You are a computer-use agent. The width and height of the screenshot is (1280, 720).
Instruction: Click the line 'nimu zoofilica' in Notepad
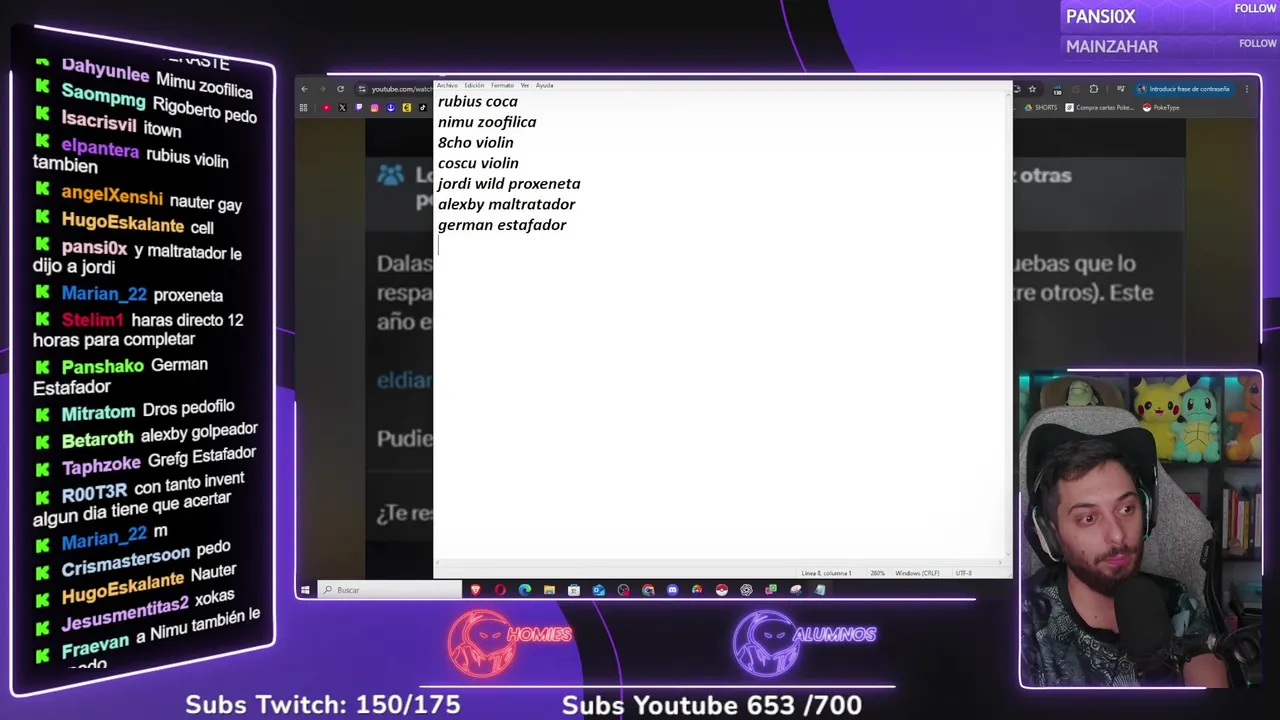pyautogui.click(x=487, y=122)
